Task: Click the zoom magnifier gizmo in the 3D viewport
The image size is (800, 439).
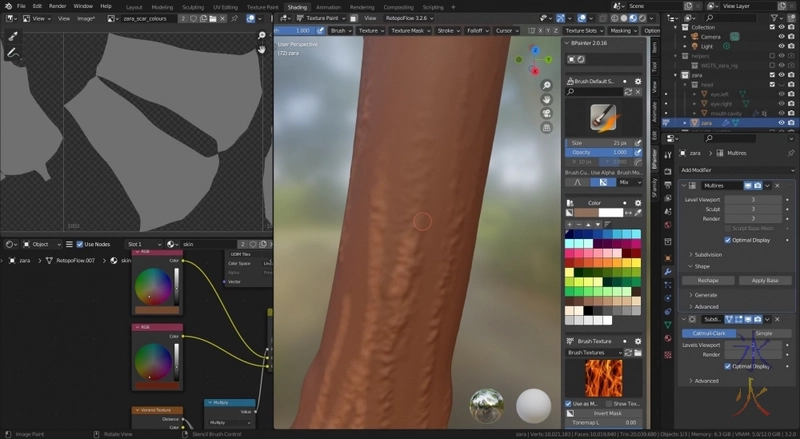Action: click(x=547, y=84)
